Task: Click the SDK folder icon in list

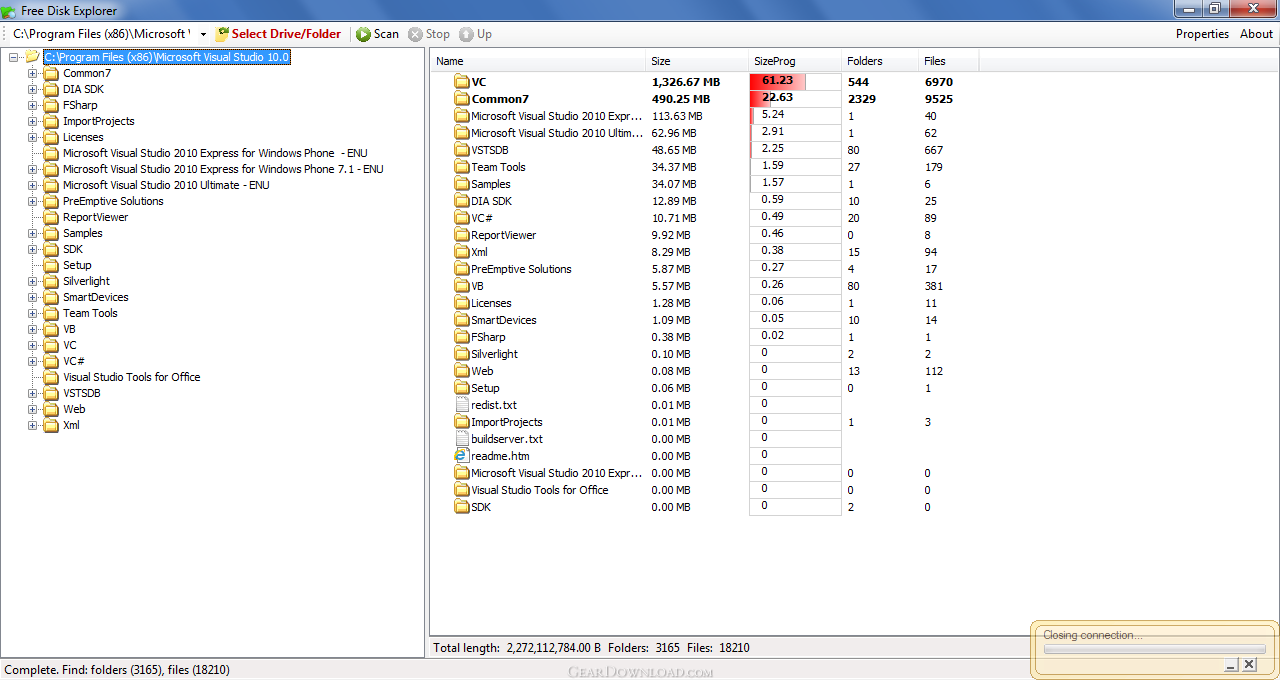Action: [x=461, y=507]
